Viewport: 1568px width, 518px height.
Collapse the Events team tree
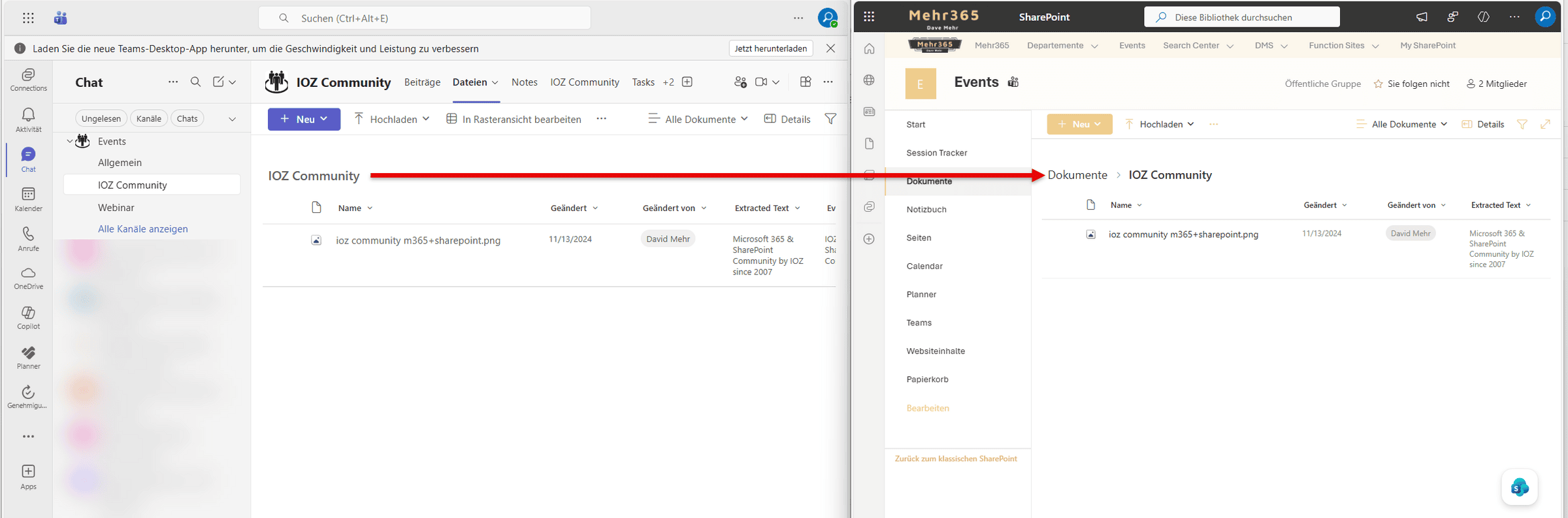[x=70, y=141]
